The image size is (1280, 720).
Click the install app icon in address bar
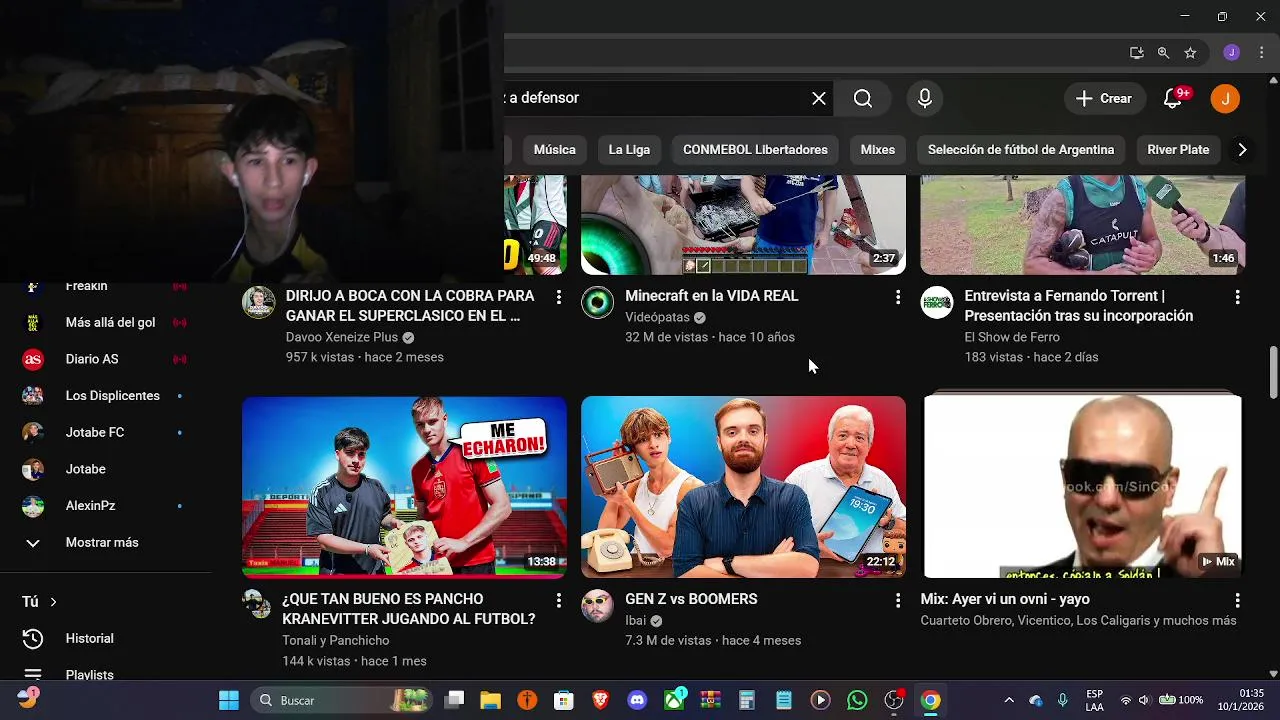[1136, 53]
